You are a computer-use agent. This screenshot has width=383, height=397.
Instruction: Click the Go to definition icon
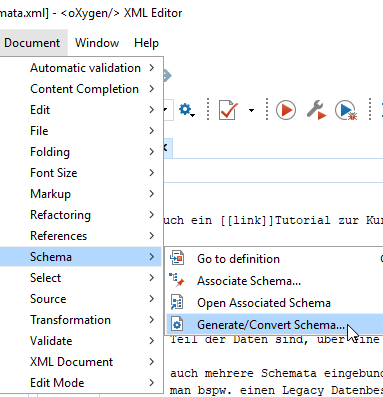coord(177,258)
